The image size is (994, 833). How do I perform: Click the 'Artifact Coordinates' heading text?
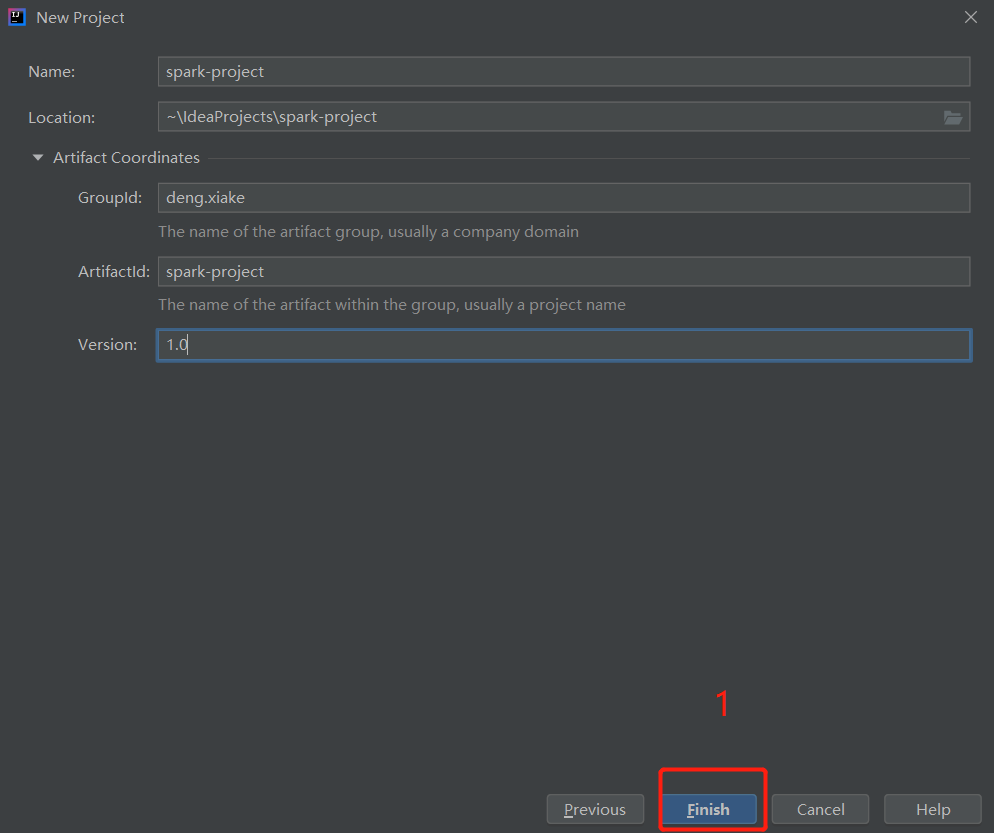[126, 157]
